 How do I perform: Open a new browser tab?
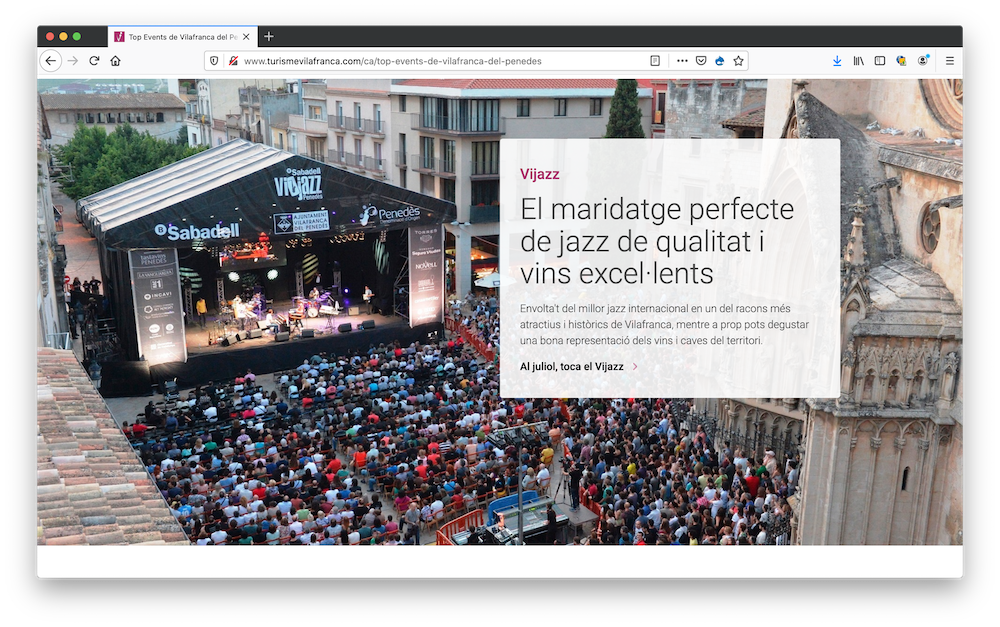(268, 36)
